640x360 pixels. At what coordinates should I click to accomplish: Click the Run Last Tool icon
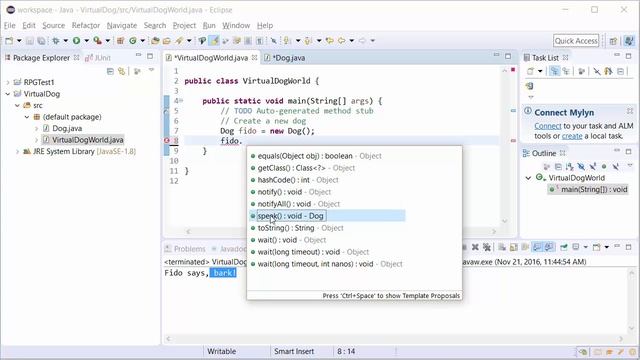pos(97,41)
